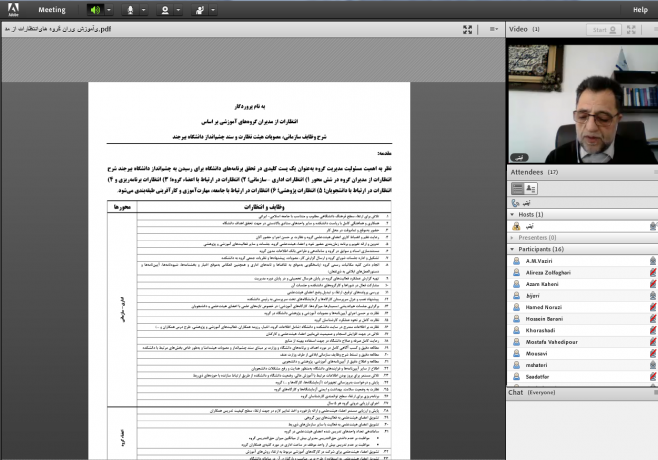Open the Help menu
Viewport: 658px width, 460px height.
[x=639, y=10]
